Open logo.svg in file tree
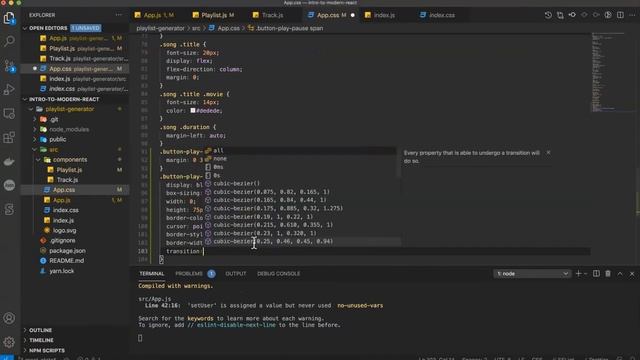Viewport: 640px width, 360px height. coord(75,230)
